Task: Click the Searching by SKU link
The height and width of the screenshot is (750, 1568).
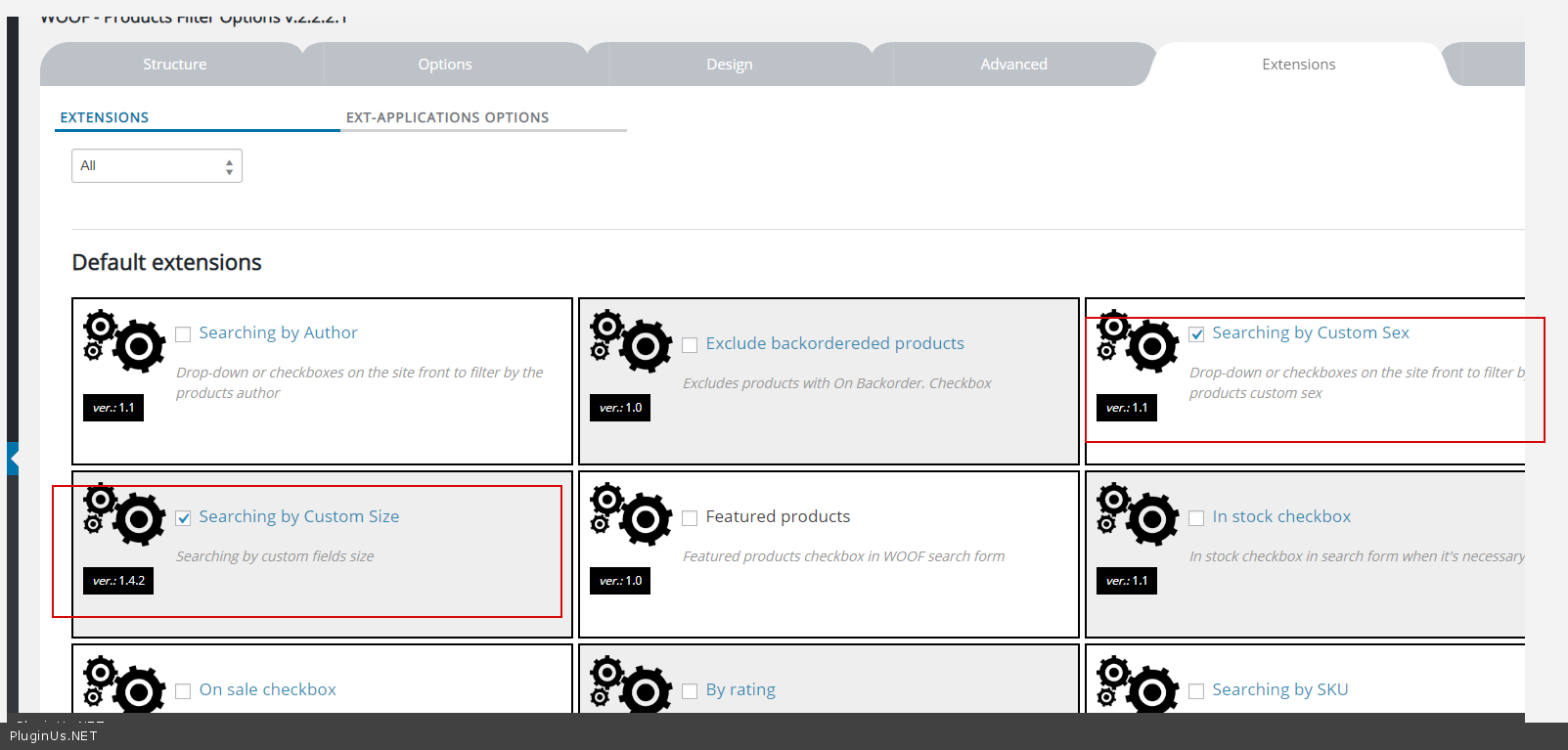Action: [1279, 689]
